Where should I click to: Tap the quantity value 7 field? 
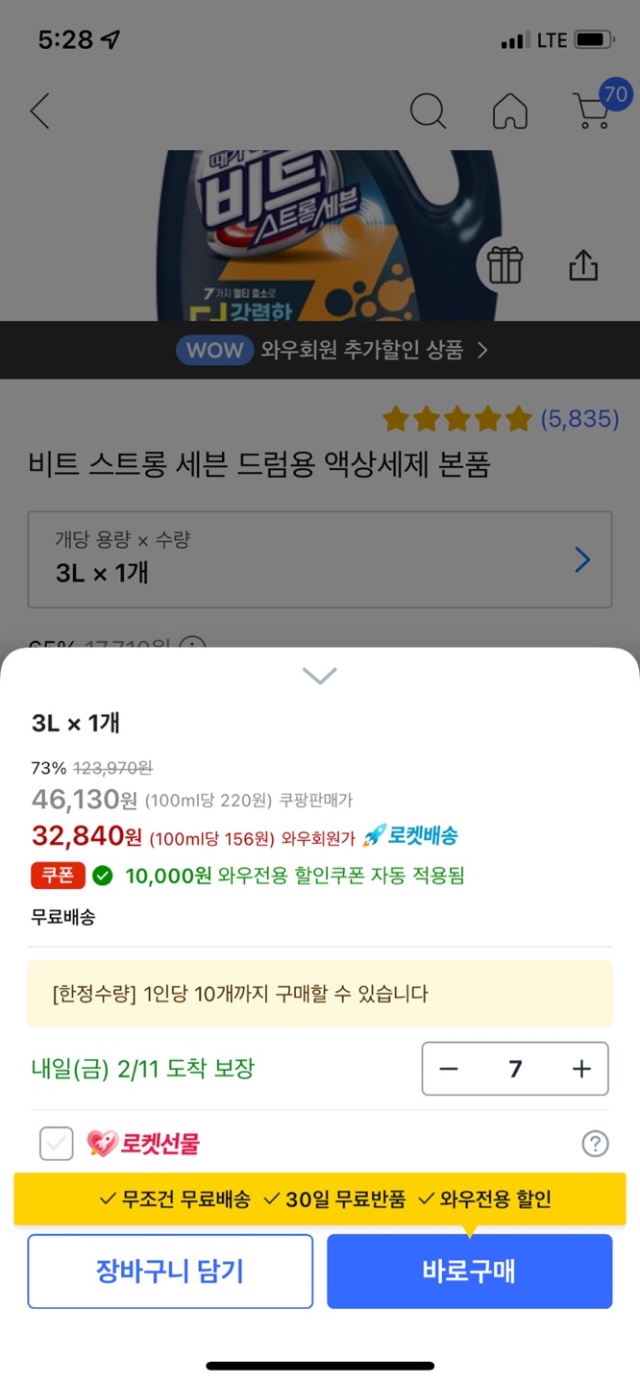coord(515,1069)
